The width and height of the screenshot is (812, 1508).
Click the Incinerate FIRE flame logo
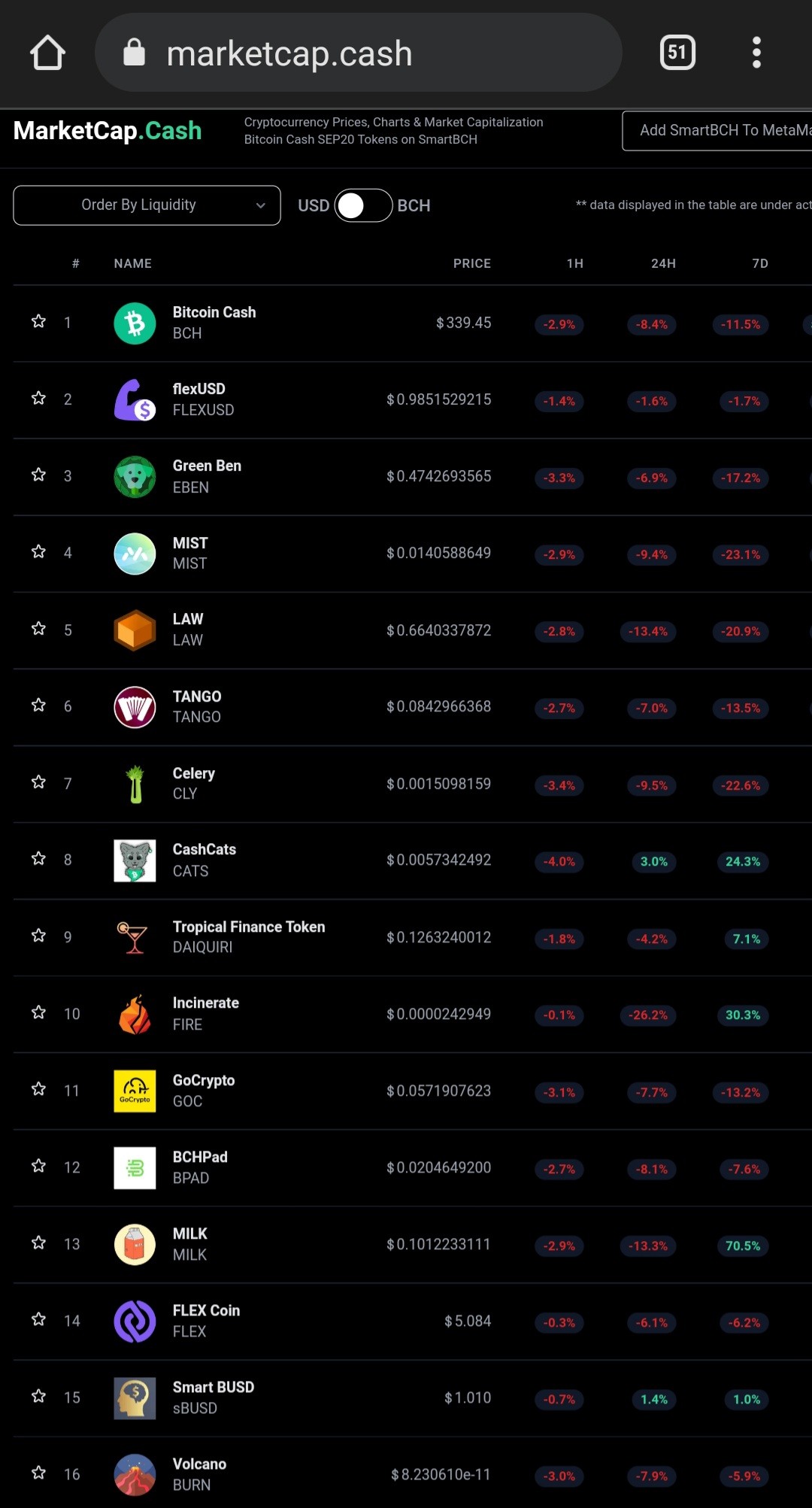click(135, 1014)
